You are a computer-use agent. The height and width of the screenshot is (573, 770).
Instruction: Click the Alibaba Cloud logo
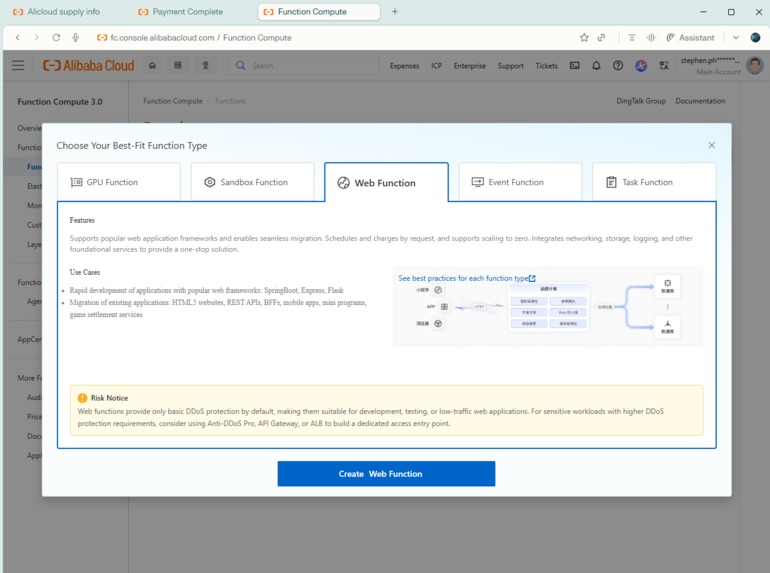click(x=88, y=65)
